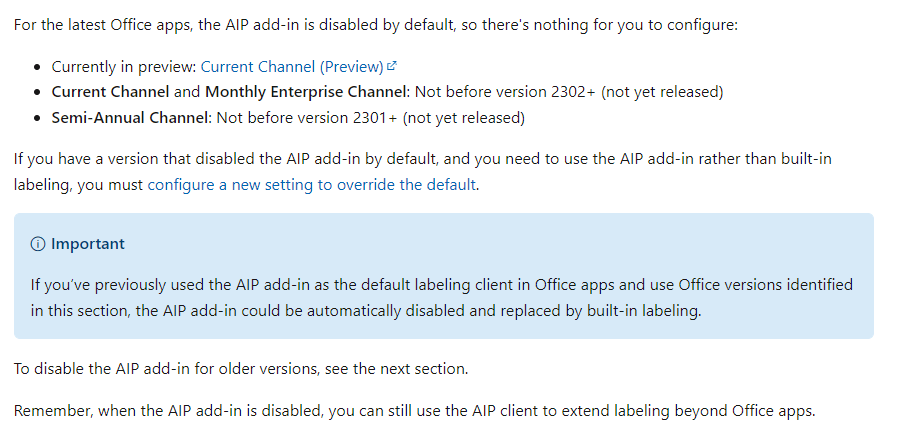Click bullet marker before Semi-Annual Channel
Image resolution: width=907 pixels, height=433 pixels.
[38, 118]
